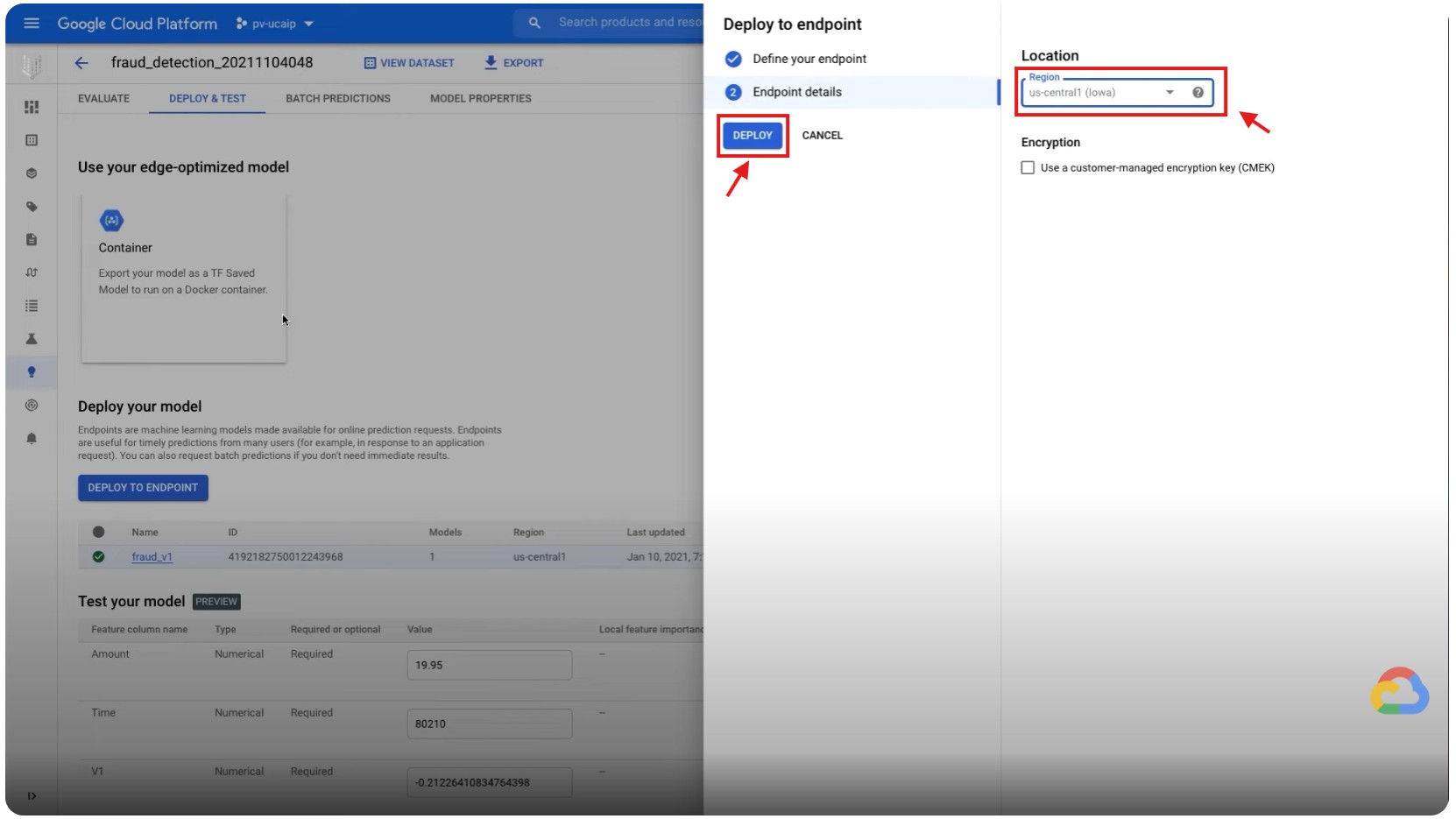The height and width of the screenshot is (819, 1456).
Task: Select the lightbulb Models icon in sidebar
Action: pyautogui.click(x=32, y=372)
